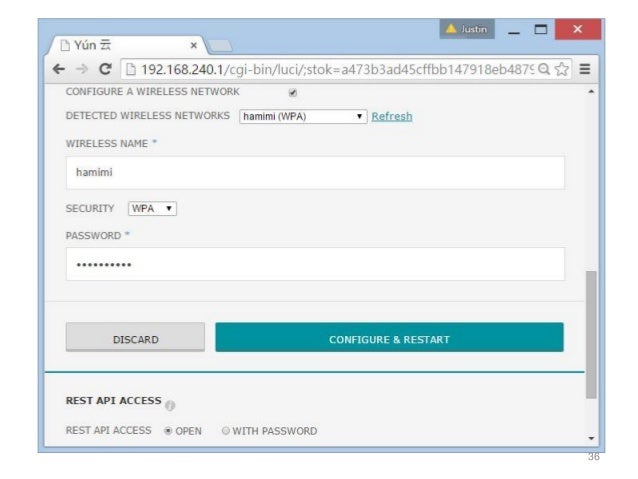Image resolution: width=638 pixels, height=479 pixels.
Task: Click the REST API access info icon
Action: click(170, 405)
